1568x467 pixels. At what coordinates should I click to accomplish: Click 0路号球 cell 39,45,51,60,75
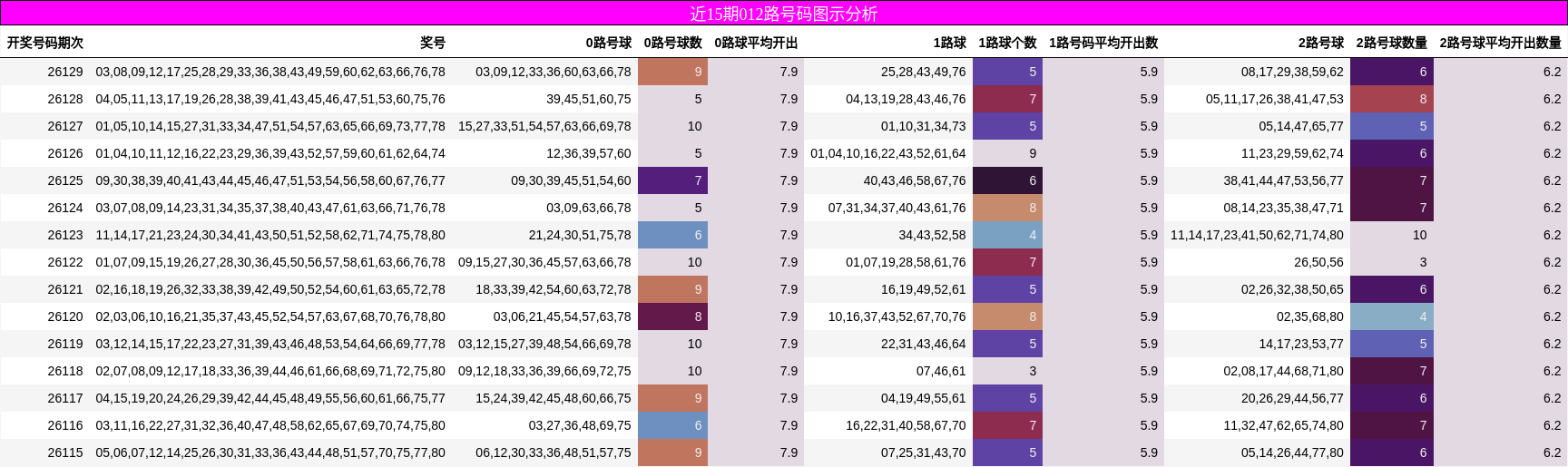coord(589,99)
